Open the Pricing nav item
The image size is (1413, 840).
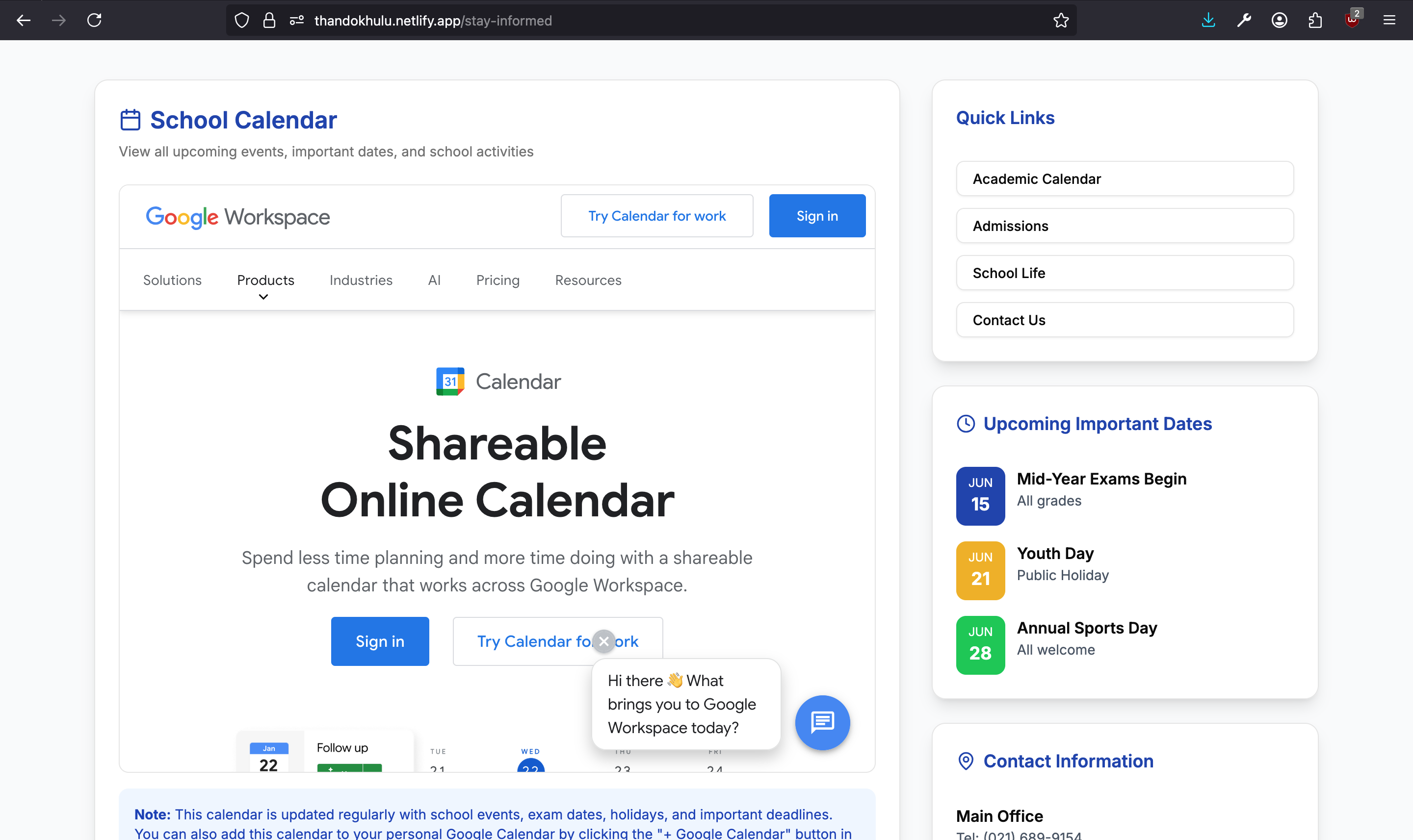498,280
